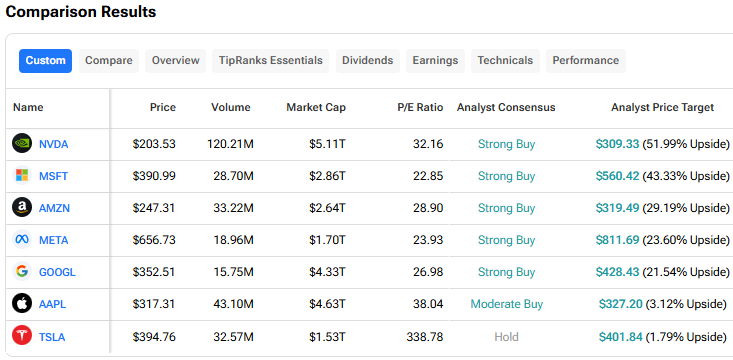Click the Tesla logo icon

tap(22, 336)
